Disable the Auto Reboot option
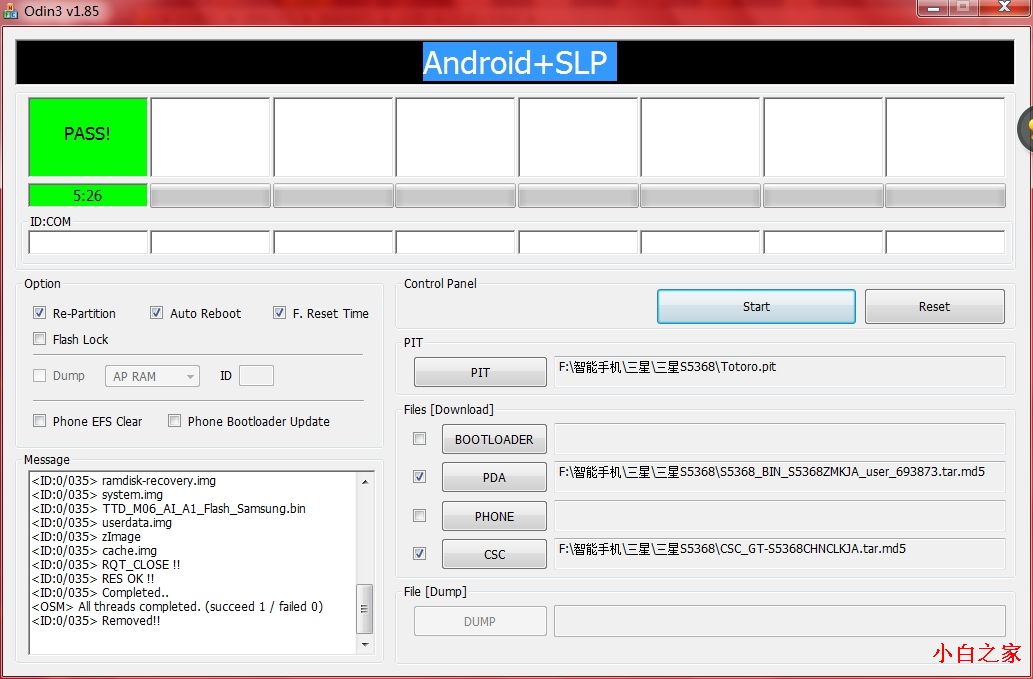The width and height of the screenshot is (1033, 679). tap(156, 313)
